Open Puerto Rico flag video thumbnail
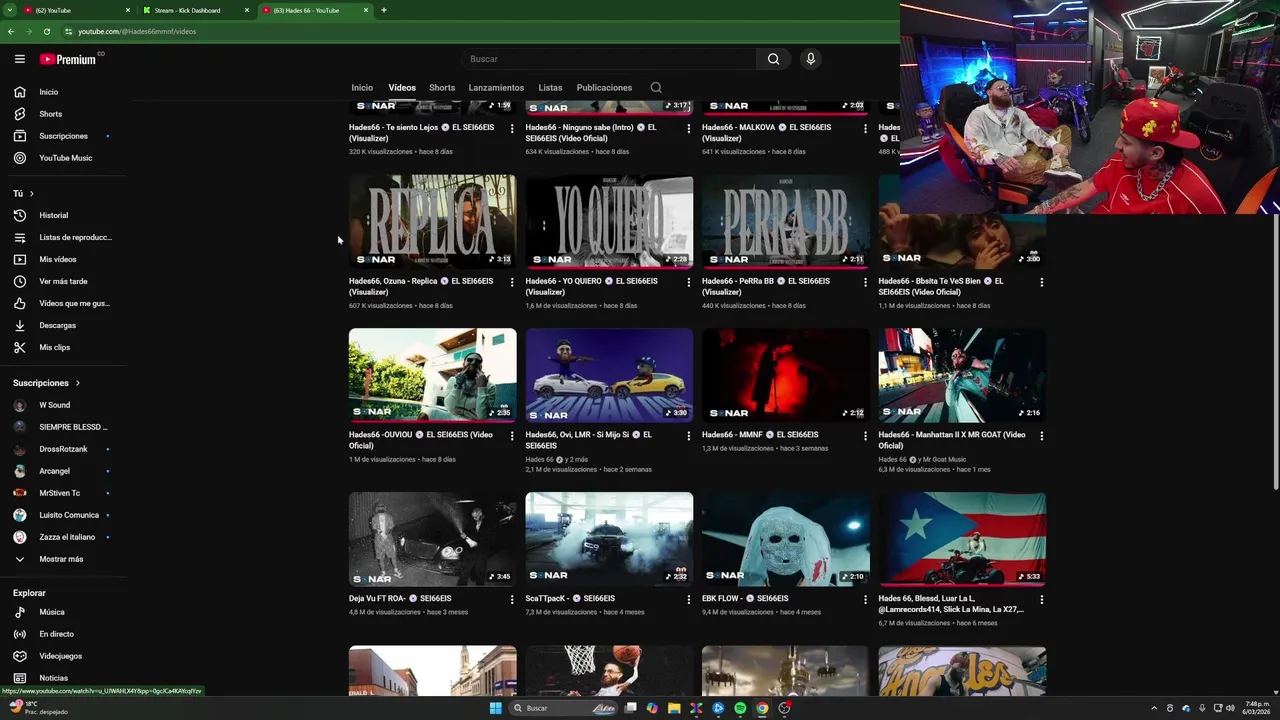This screenshot has width=1280, height=720. (962, 538)
